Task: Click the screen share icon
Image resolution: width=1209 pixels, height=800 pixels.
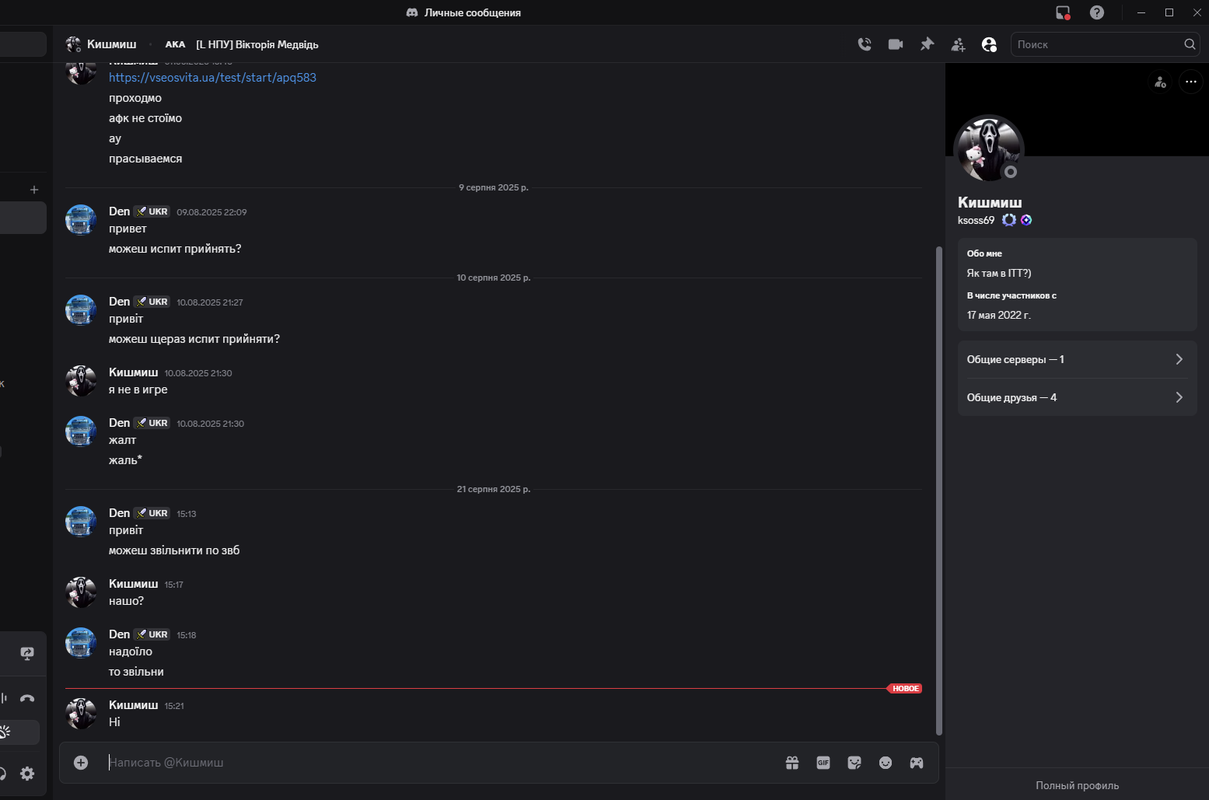Action: click(x=27, y=653)
